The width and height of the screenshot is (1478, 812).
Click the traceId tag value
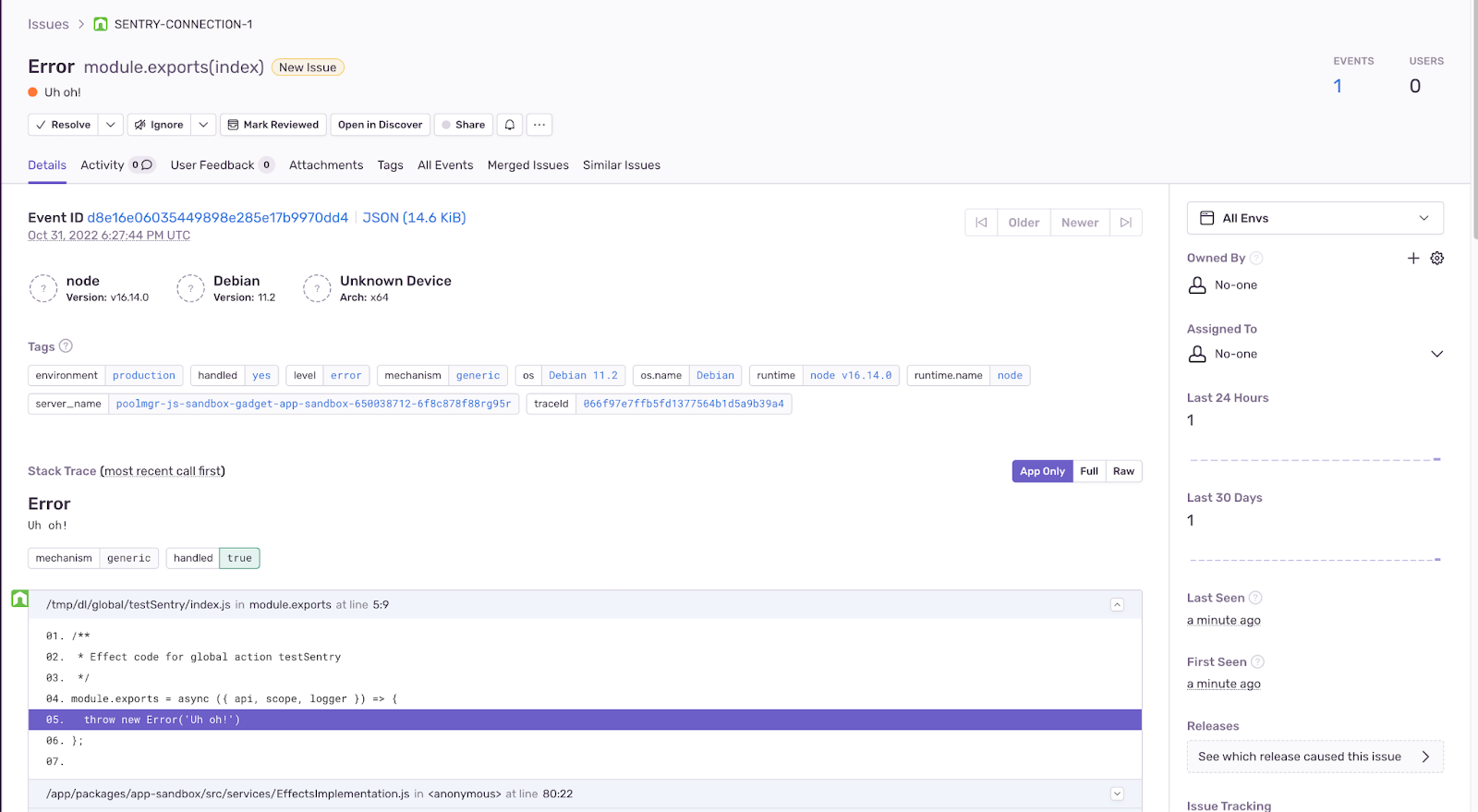click(684, 404)
